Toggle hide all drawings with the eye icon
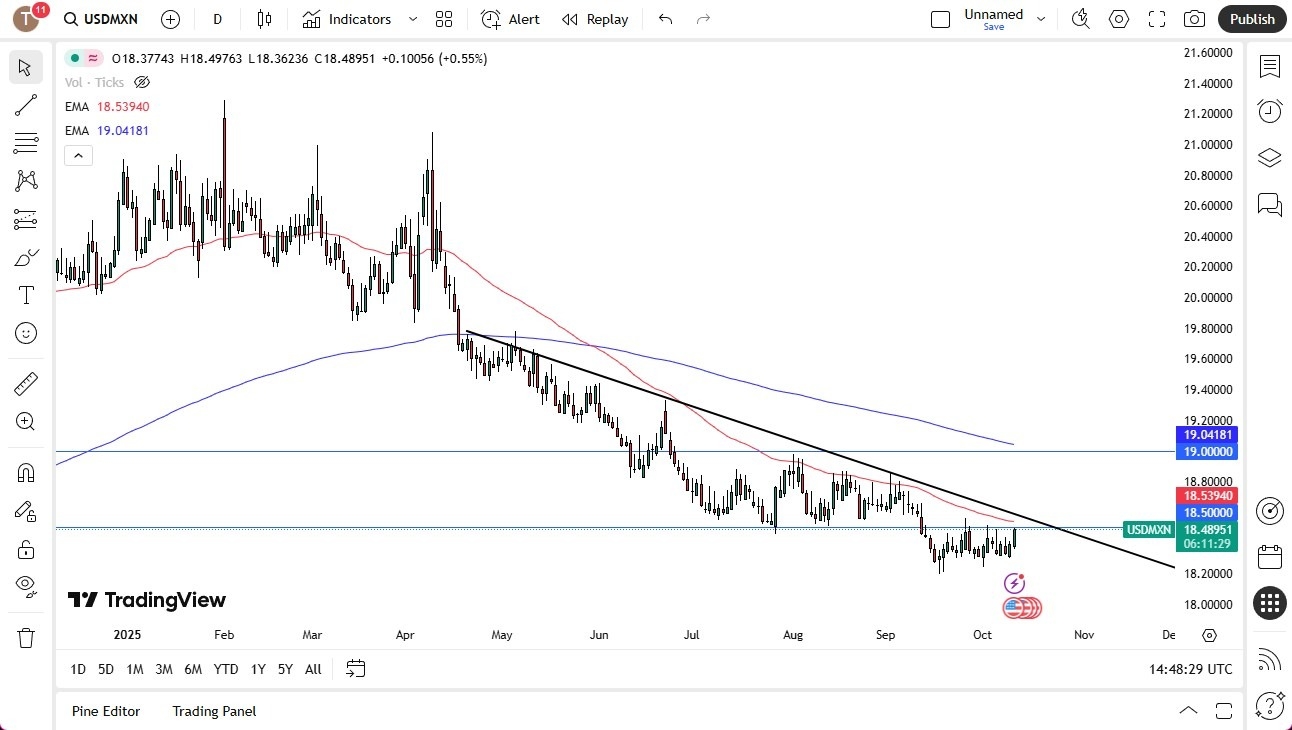Viewport: 1292px width, 730px height. (x=25, y=586)
